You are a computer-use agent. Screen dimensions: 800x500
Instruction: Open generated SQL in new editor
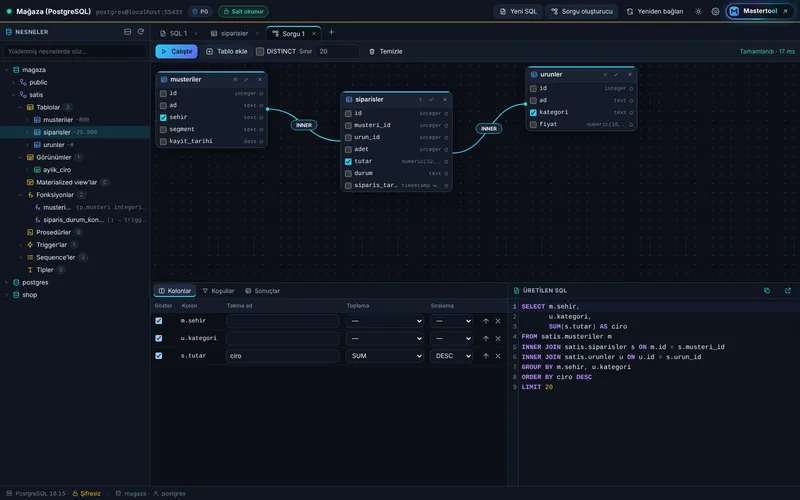tap(788, 290)
